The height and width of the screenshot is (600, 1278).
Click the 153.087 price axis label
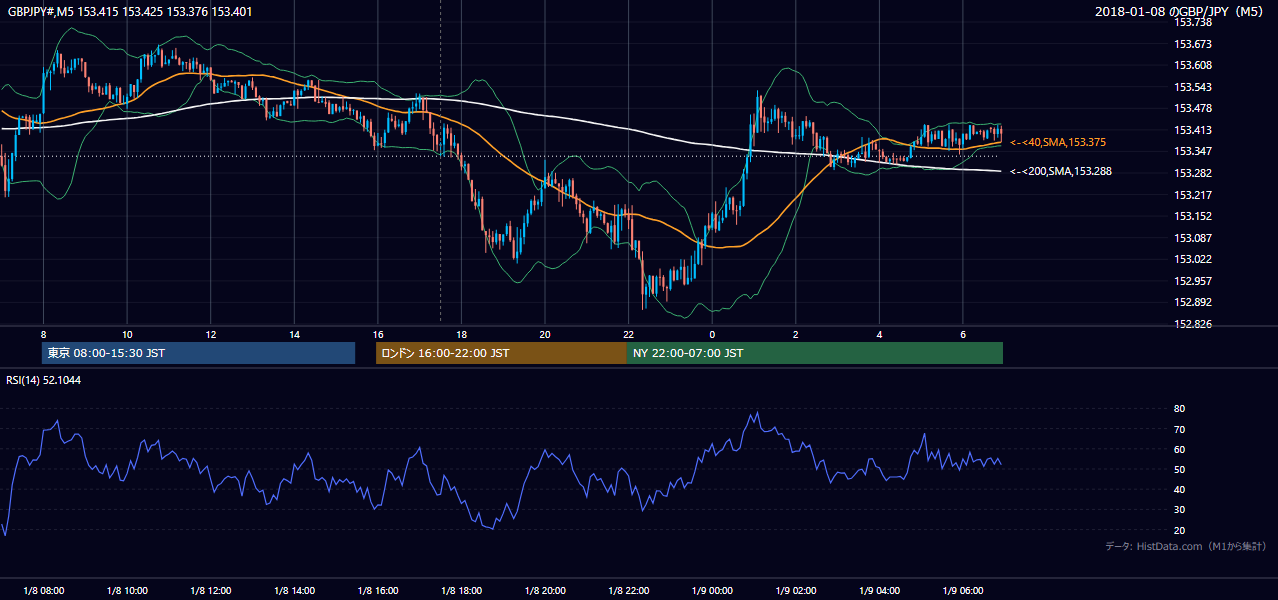[x=1194, y=238]
